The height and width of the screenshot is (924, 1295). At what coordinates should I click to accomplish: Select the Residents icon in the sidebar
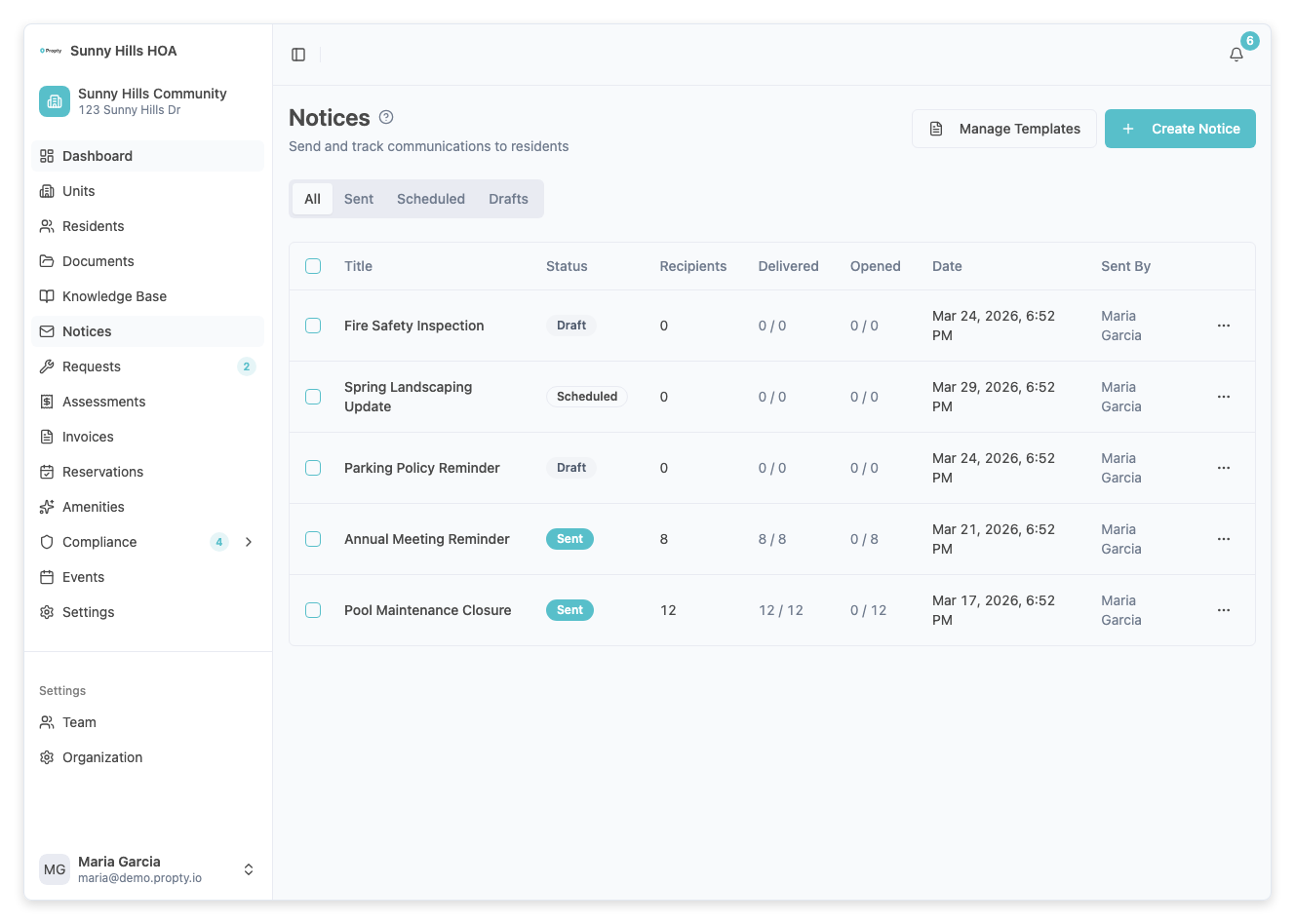tap(47, 226)
